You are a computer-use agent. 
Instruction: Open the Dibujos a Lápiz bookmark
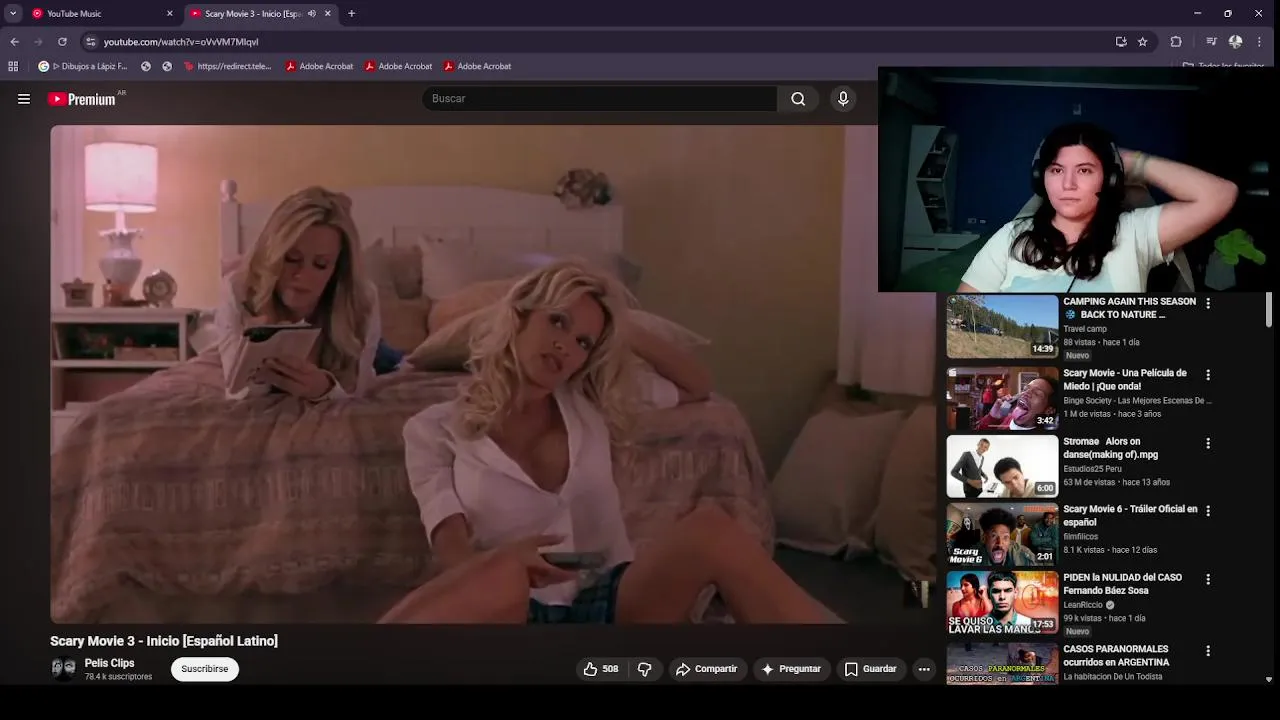[83, 66]
